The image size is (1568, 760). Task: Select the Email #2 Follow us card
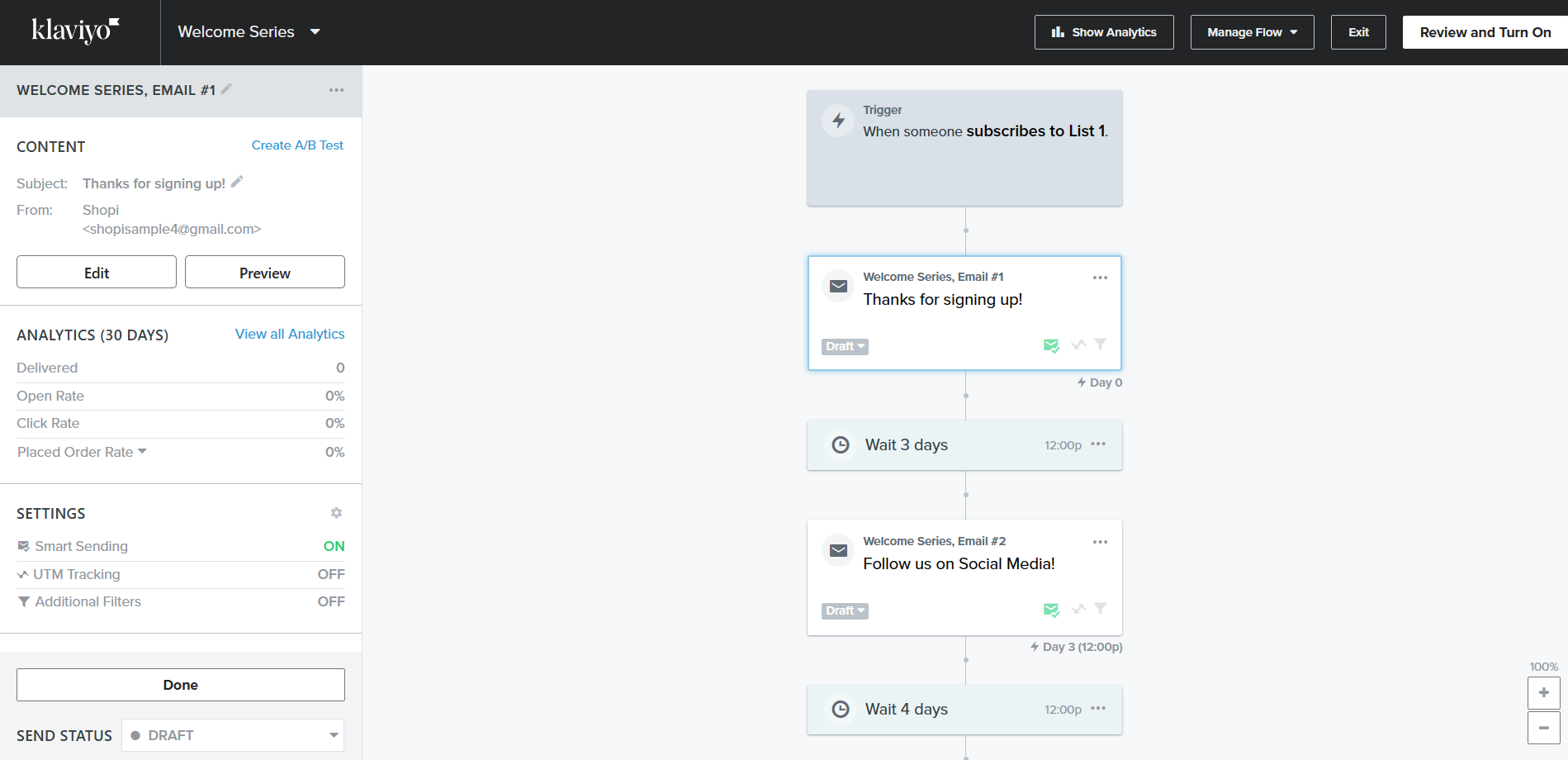pos(964,577)
